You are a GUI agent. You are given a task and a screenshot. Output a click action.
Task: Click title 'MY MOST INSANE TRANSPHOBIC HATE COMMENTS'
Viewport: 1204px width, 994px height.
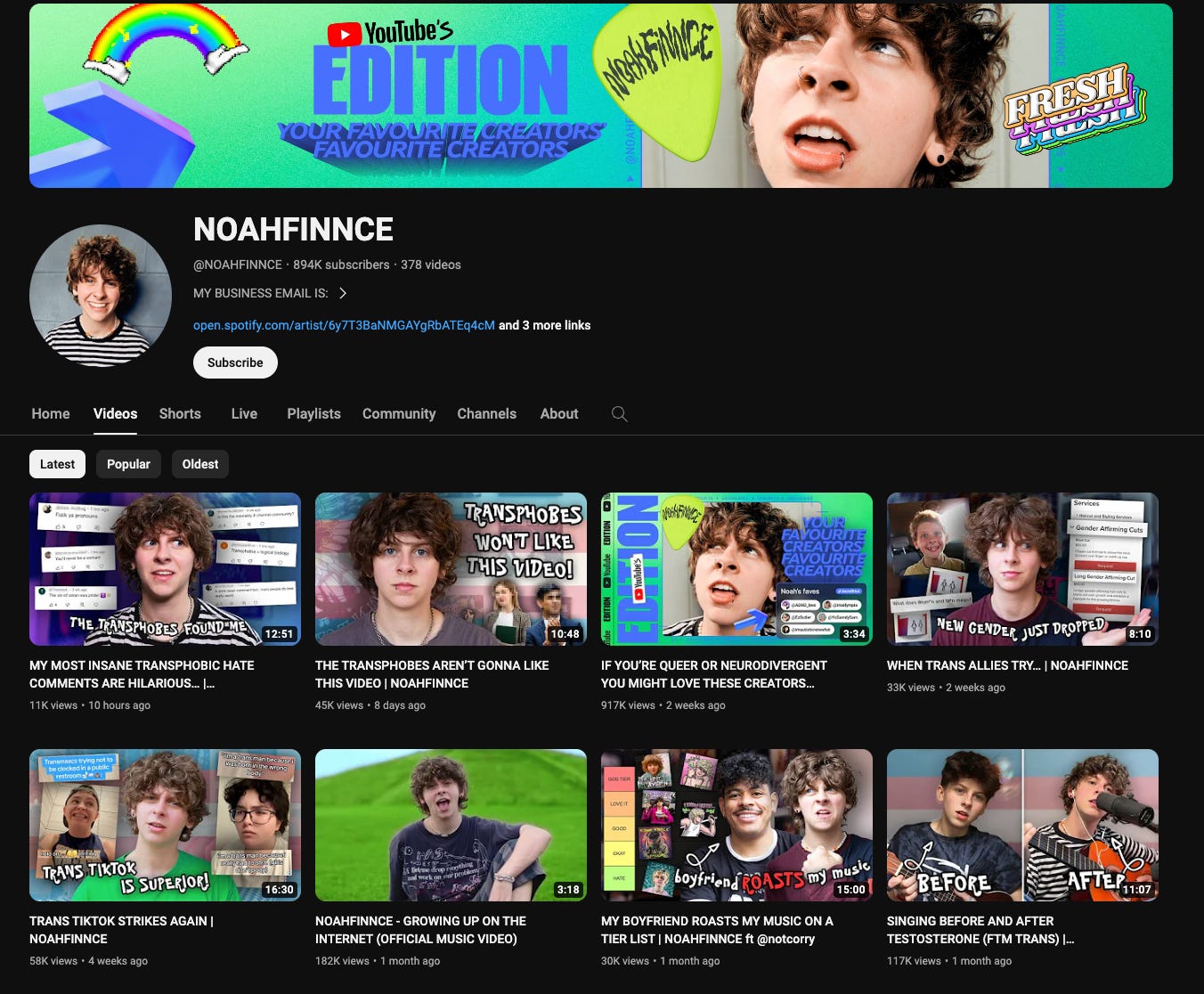pos(142,674)
